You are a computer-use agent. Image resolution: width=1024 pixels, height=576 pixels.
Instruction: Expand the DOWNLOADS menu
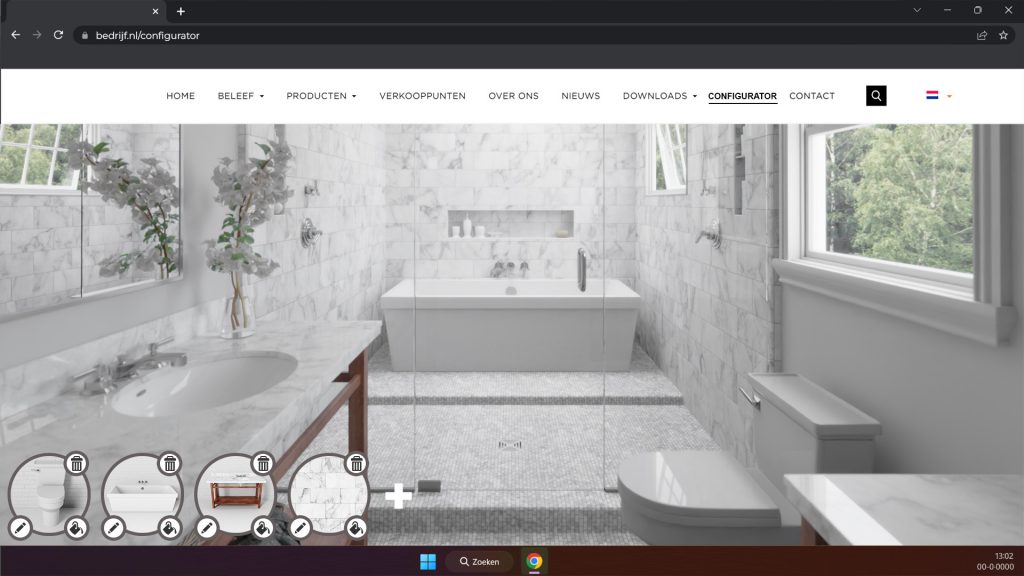(660, 95)
